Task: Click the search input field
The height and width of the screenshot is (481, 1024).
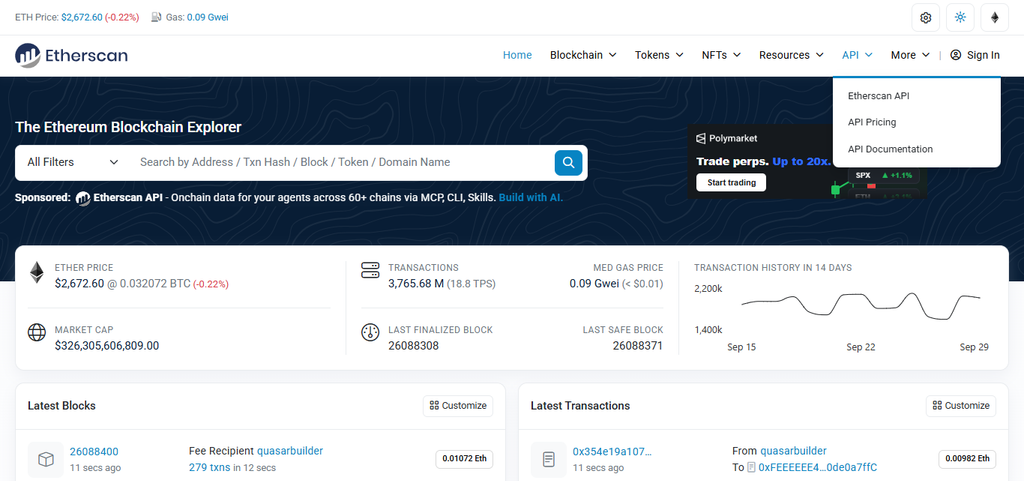Action: click(342, 162)
